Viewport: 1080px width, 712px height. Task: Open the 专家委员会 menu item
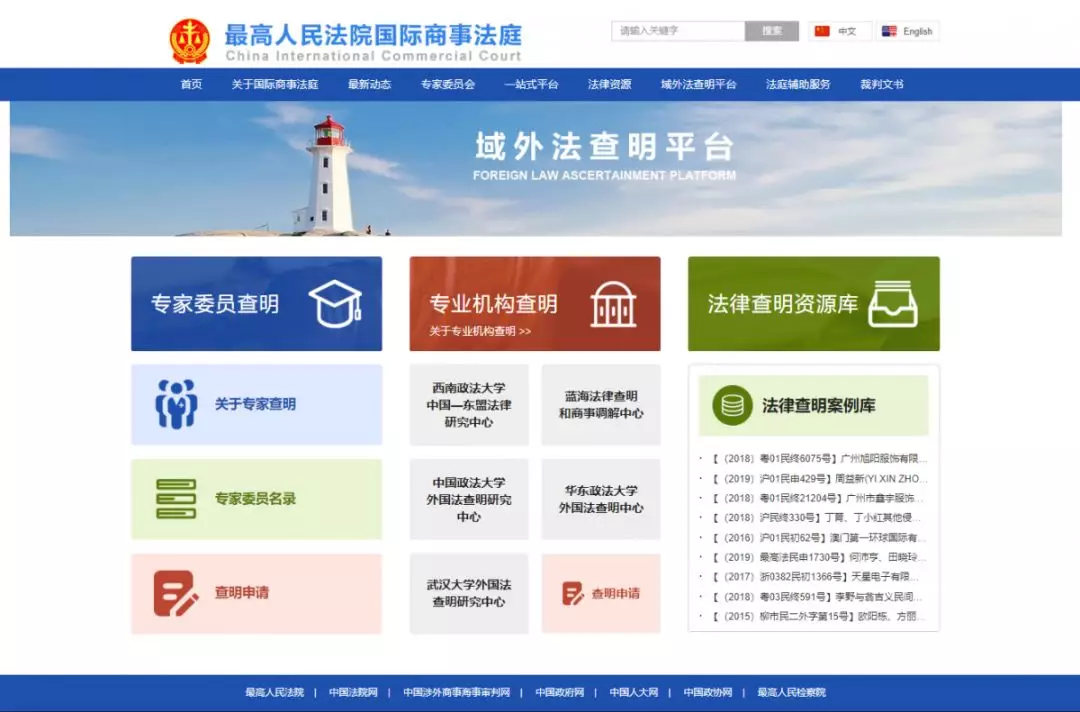pyautogui.click(x=448, y=85)
